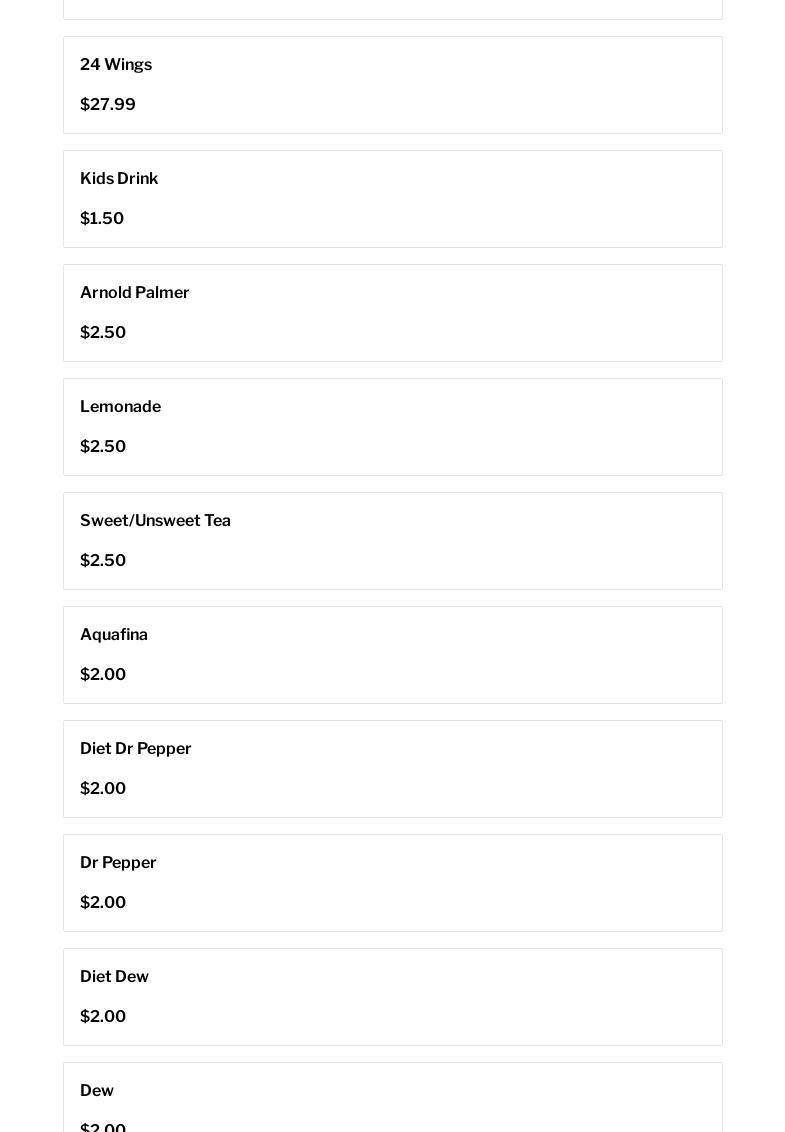Screen dimensions: 785x1132
Task: Select the 24 Wings menu item
Action: tap(116, 65)
